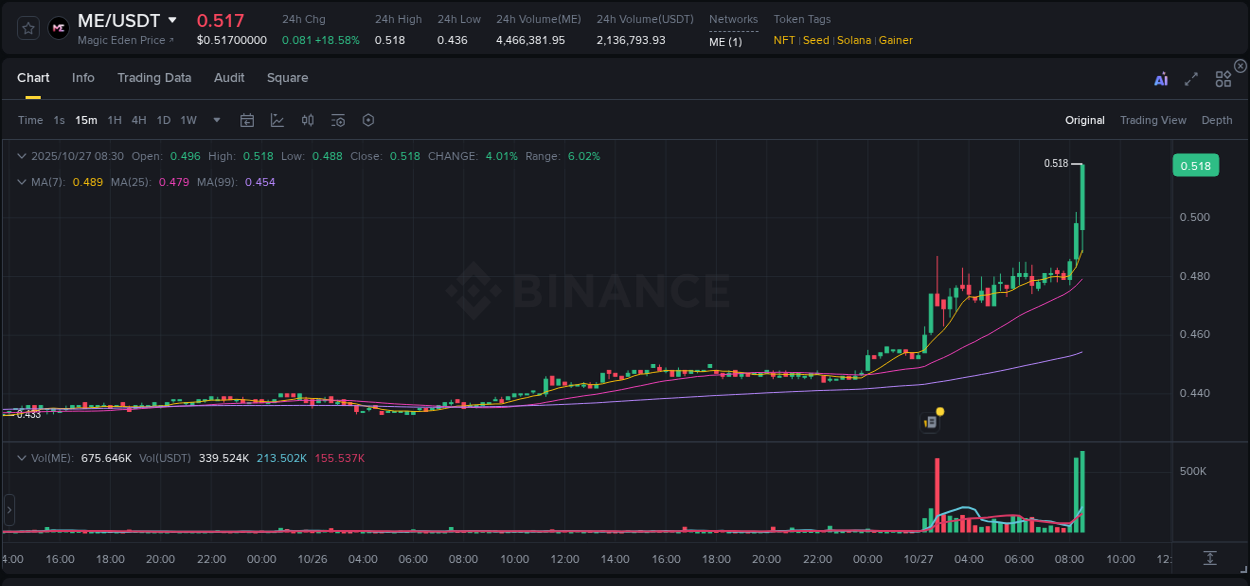Open the widgets layout icon

[1222, 79]
